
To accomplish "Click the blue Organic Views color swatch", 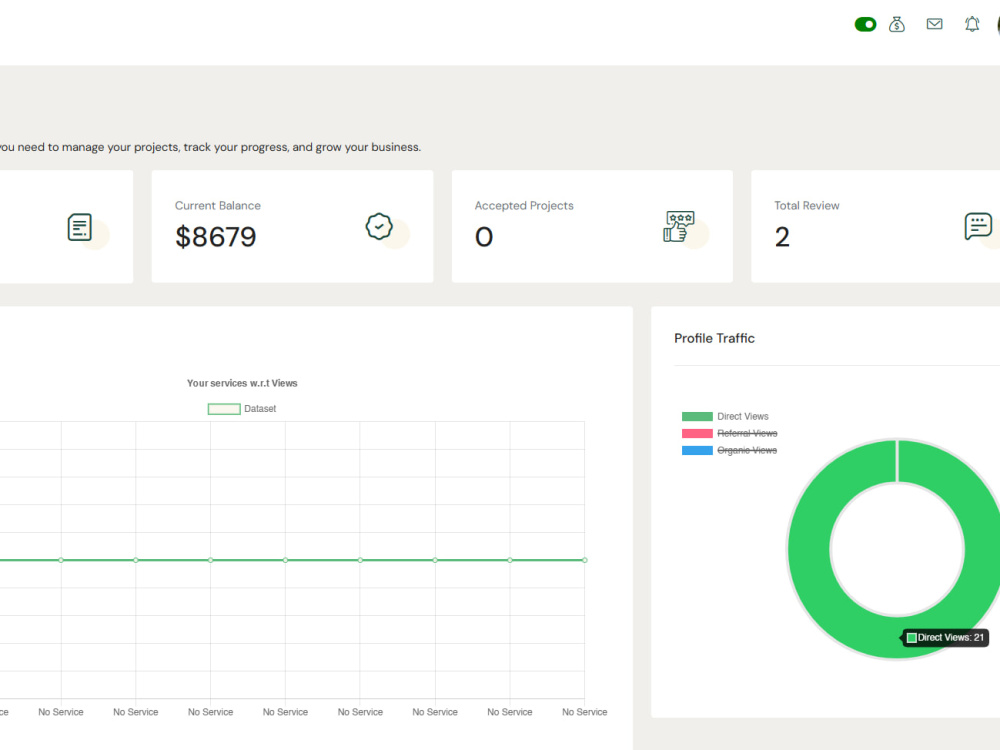I will pos(697,450).
